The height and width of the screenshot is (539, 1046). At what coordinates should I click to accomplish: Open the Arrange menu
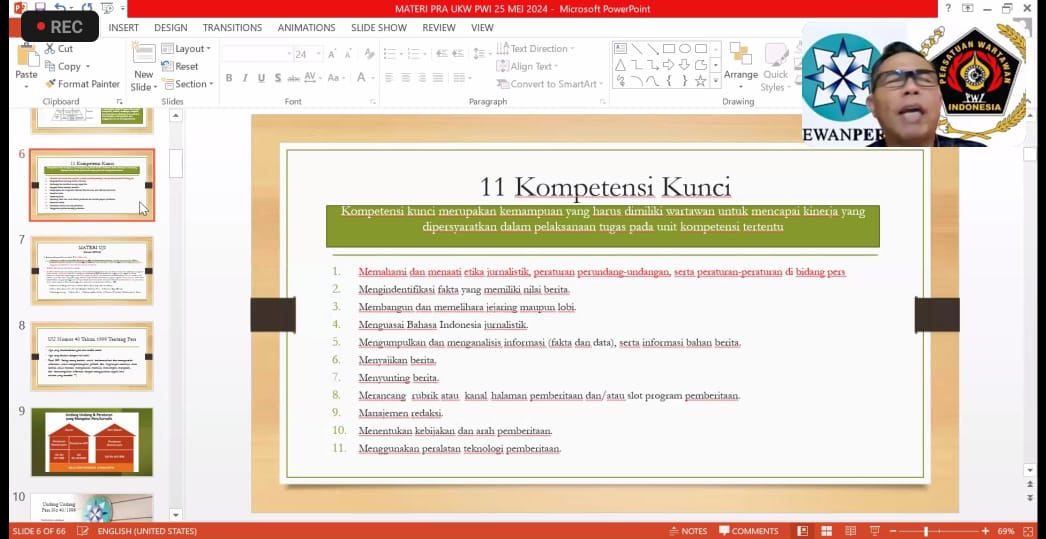(x=741, y=65)
